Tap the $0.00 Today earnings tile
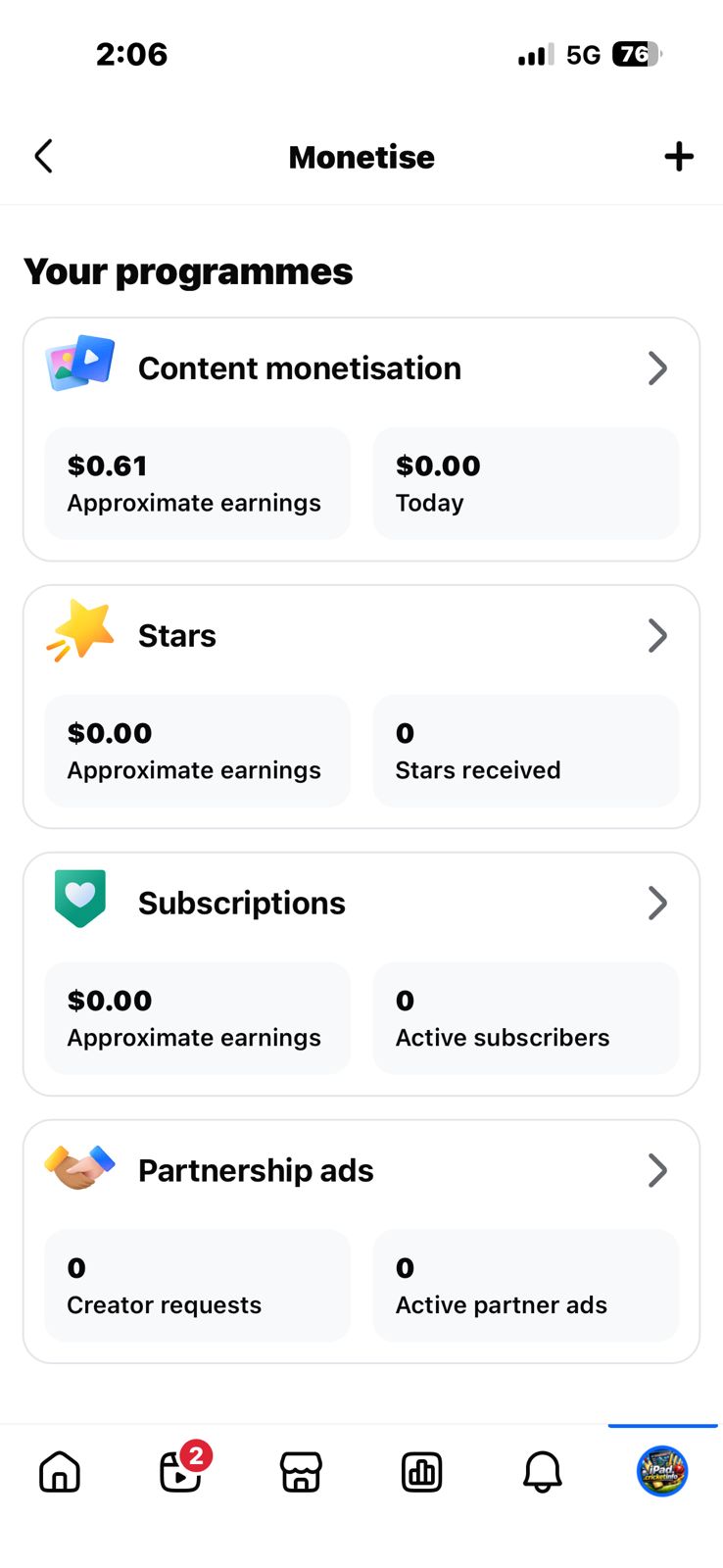 pyautogui.click(x=525, y=483)
